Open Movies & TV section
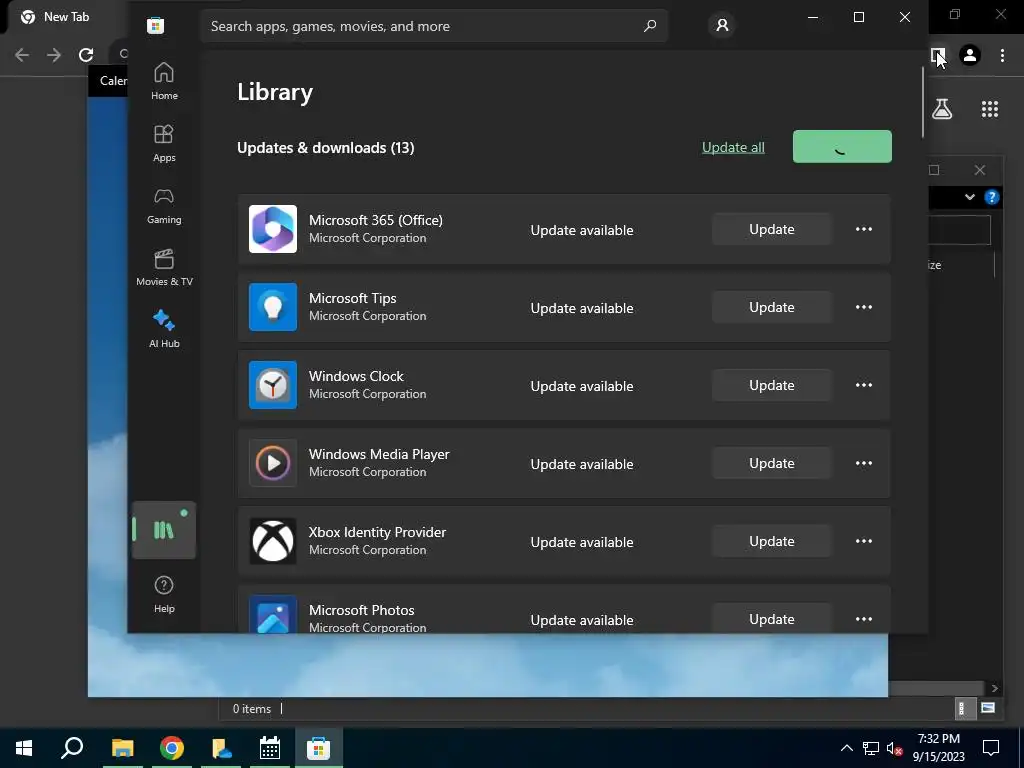The height and width of the screenshot is (768, 1024). click(x=164, y=267)
